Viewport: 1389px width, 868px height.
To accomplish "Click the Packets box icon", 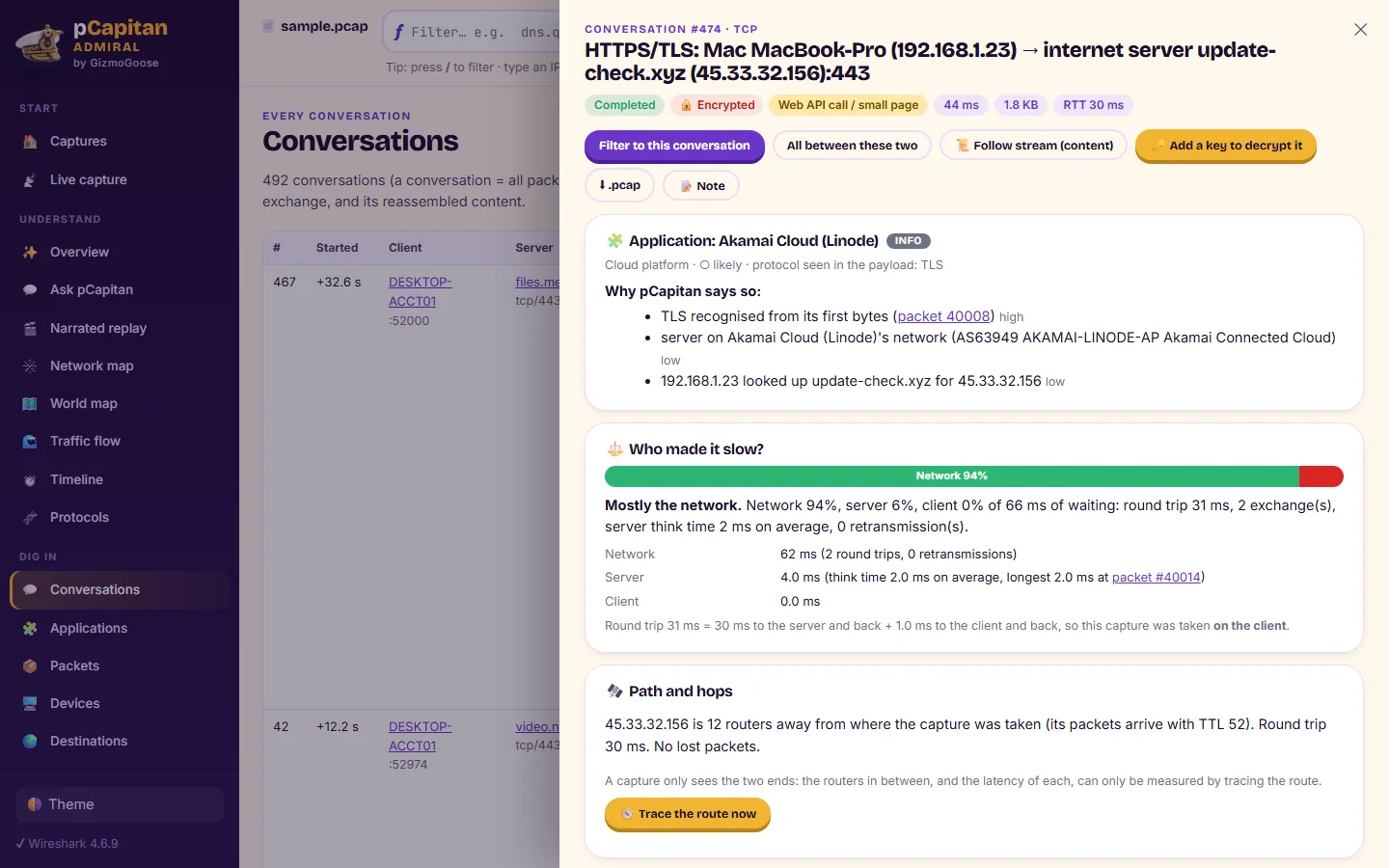I will click(x=30, y=666).
